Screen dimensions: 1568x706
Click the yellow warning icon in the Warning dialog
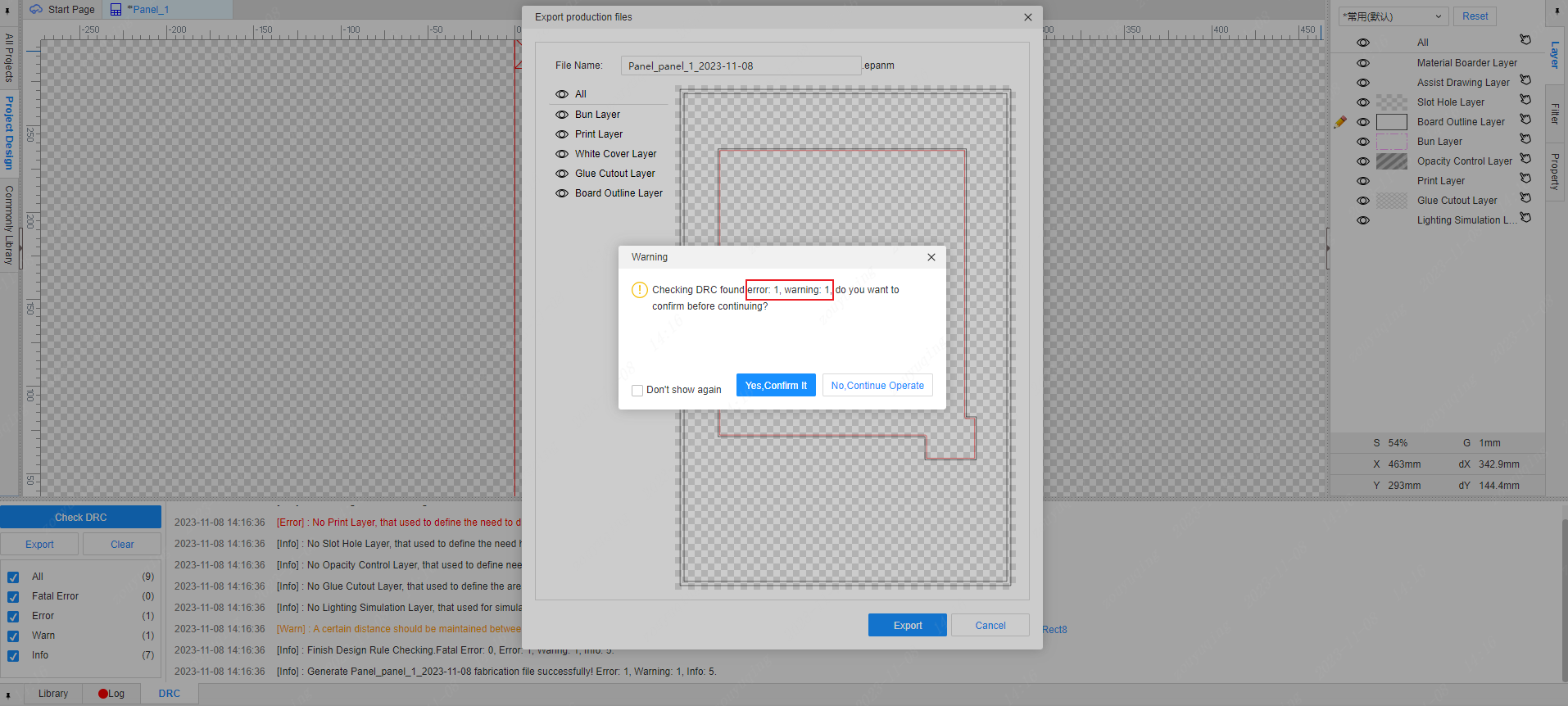click(x=640, y=290)
